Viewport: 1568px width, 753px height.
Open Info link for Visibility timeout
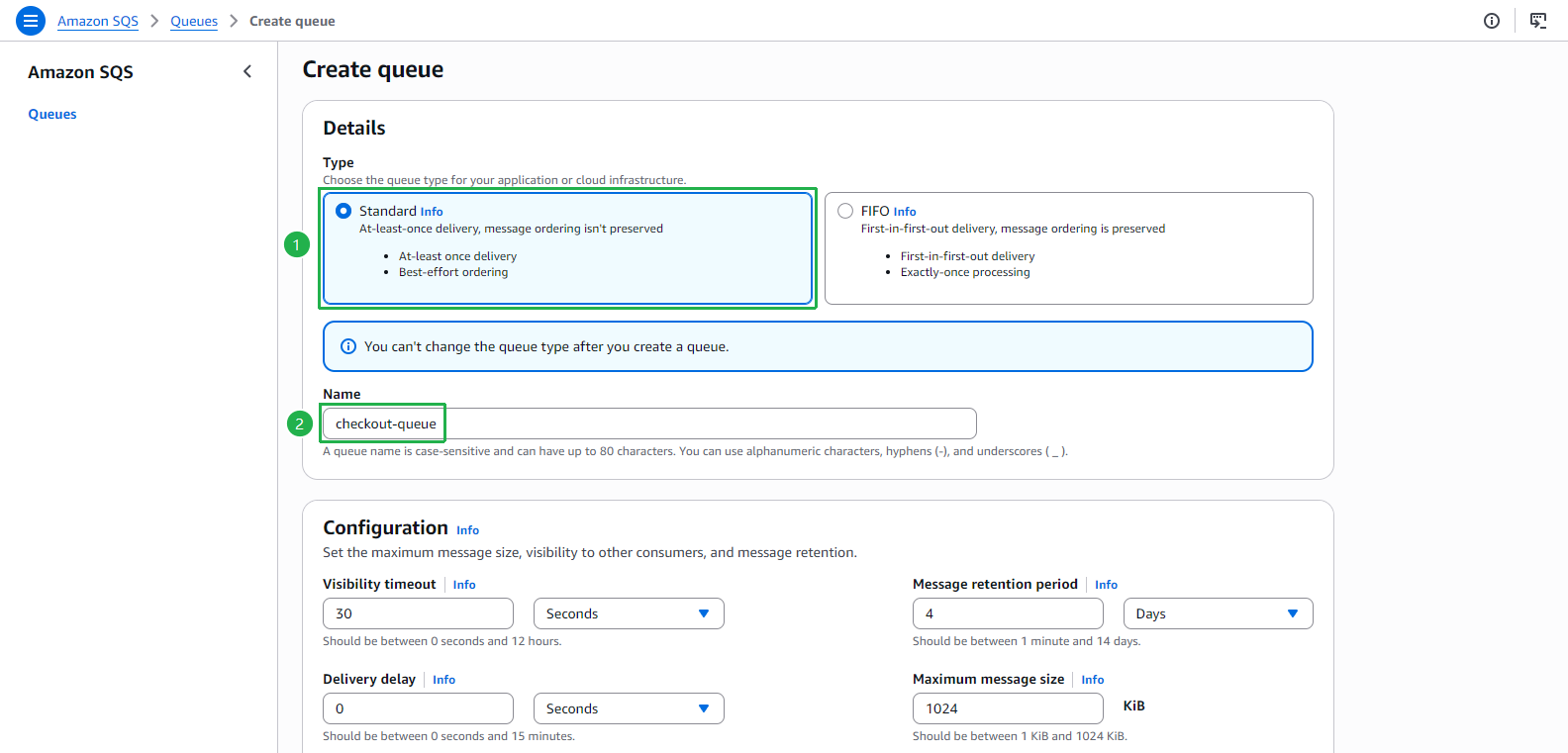pos(464,585)
